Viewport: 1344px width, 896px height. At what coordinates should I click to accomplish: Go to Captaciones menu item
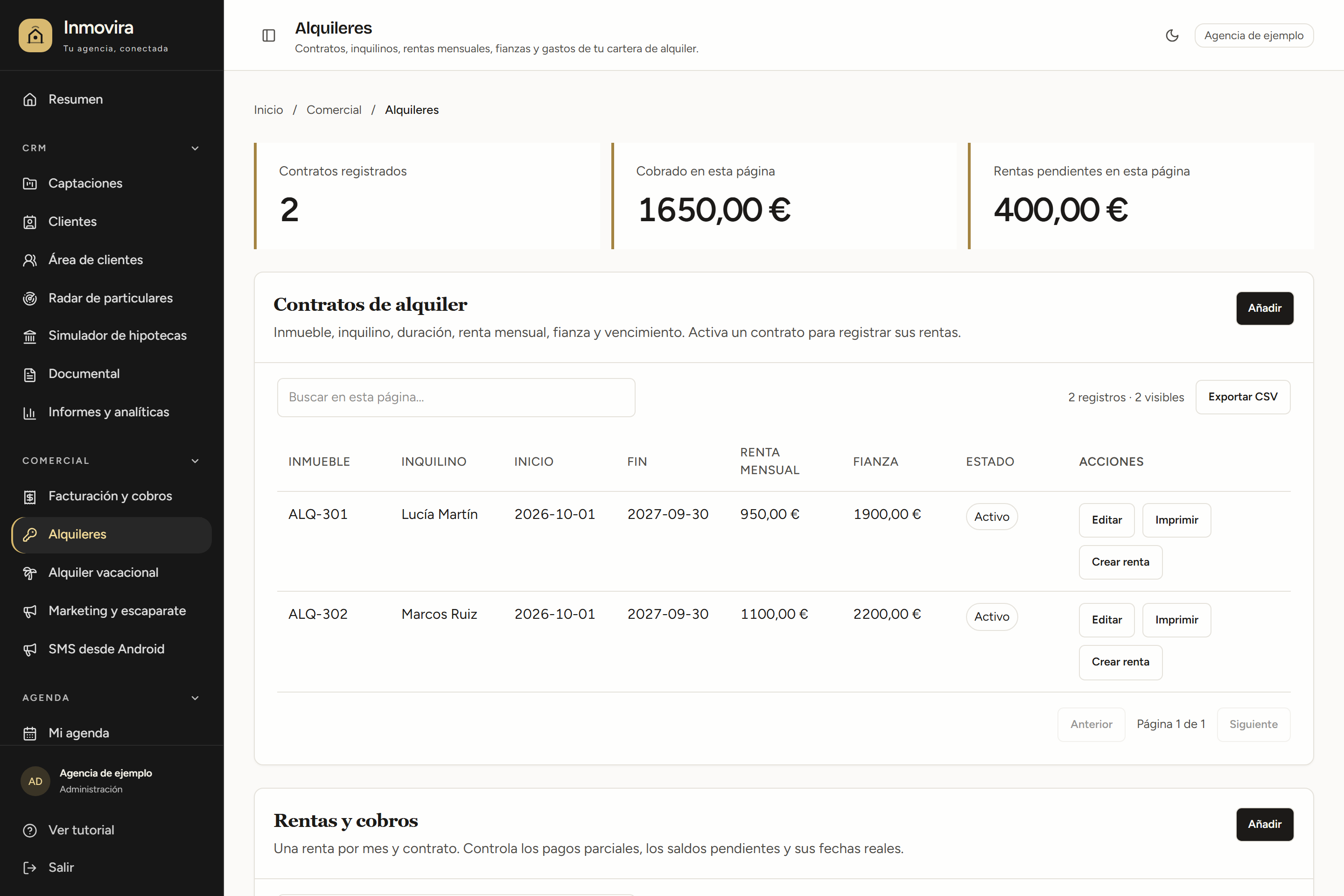pos(112,183)
